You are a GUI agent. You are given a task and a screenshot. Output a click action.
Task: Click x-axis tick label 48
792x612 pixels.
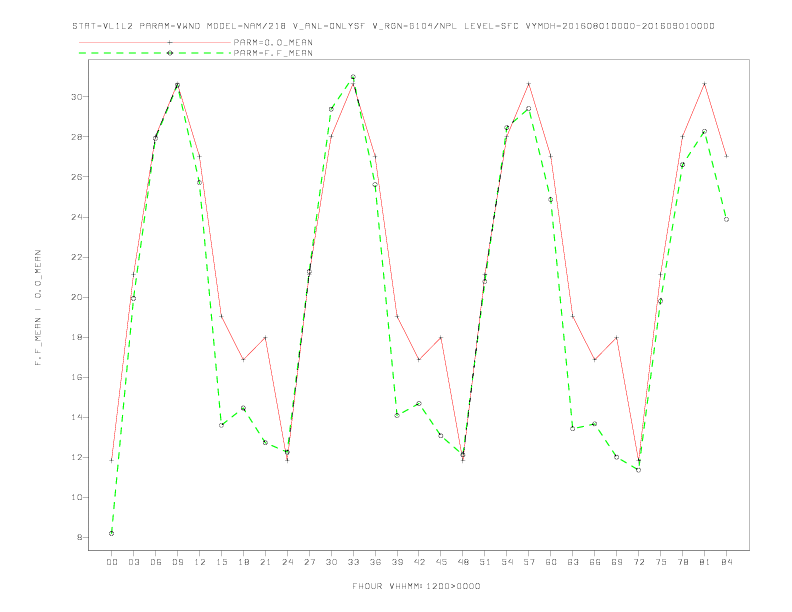point(463,562)
